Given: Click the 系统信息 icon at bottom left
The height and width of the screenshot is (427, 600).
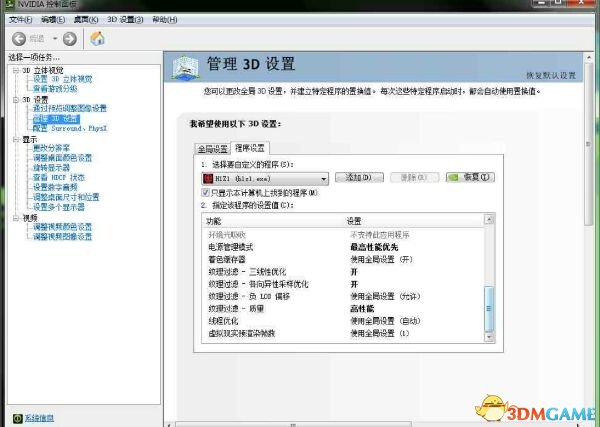Looking at the screenshot, I should point(18,418).
